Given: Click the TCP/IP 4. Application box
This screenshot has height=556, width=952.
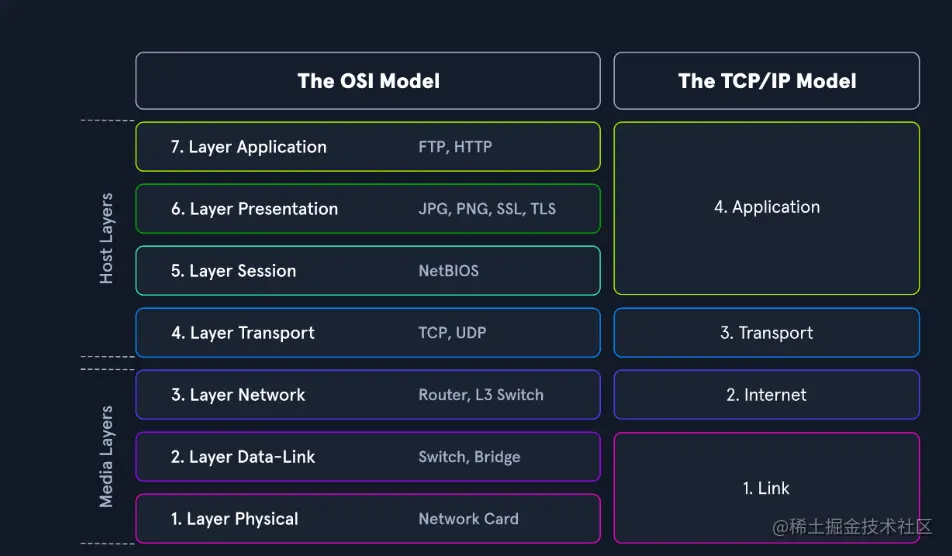Looking at the screenshot, I should click(x=766, y=208).
